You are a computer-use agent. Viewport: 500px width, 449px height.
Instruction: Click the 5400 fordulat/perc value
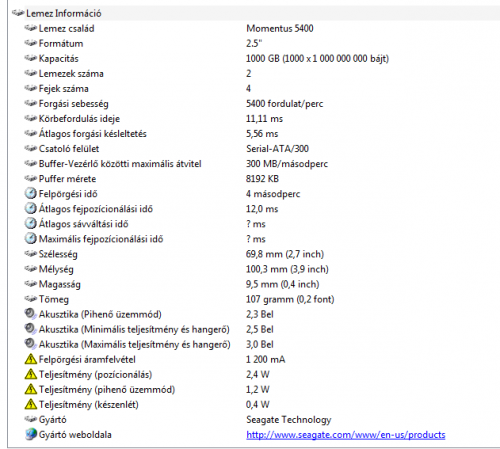[284, 104]
